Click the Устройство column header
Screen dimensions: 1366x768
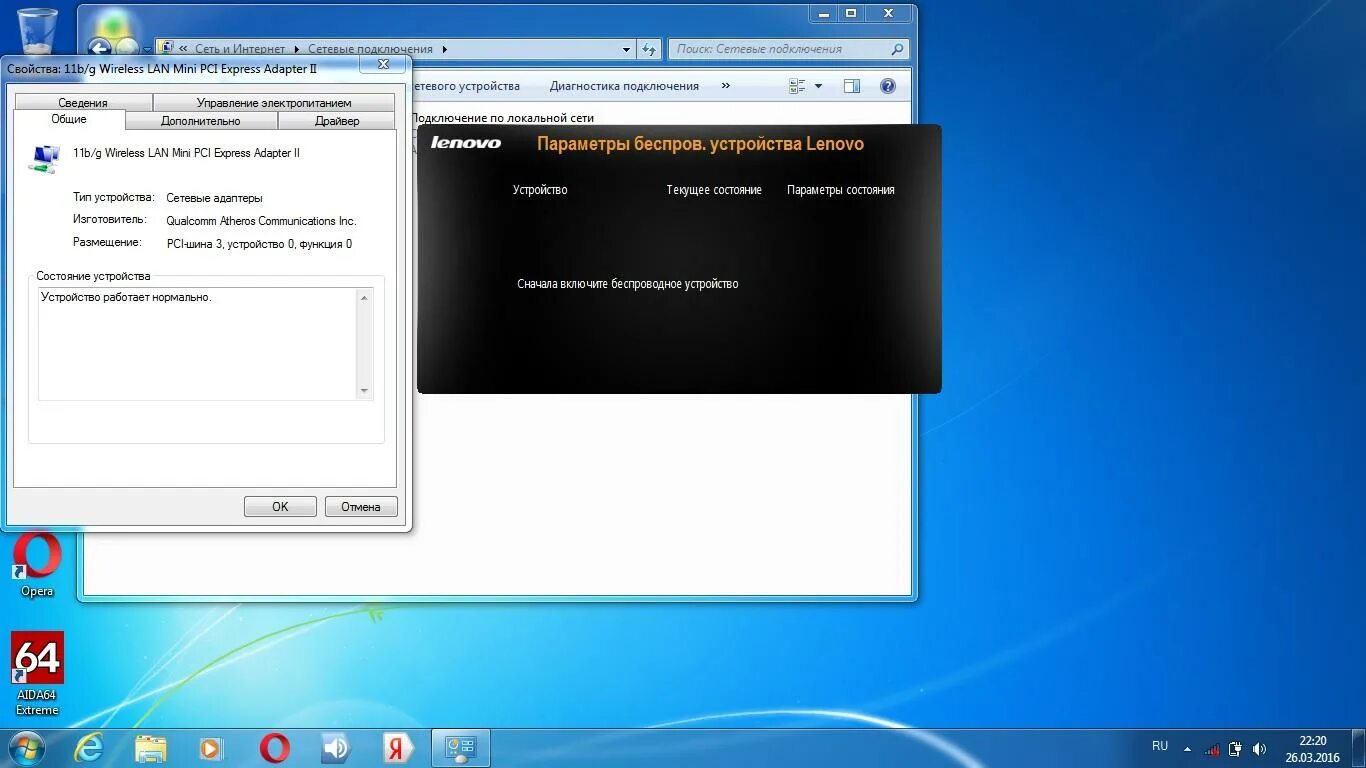point(540,190)
